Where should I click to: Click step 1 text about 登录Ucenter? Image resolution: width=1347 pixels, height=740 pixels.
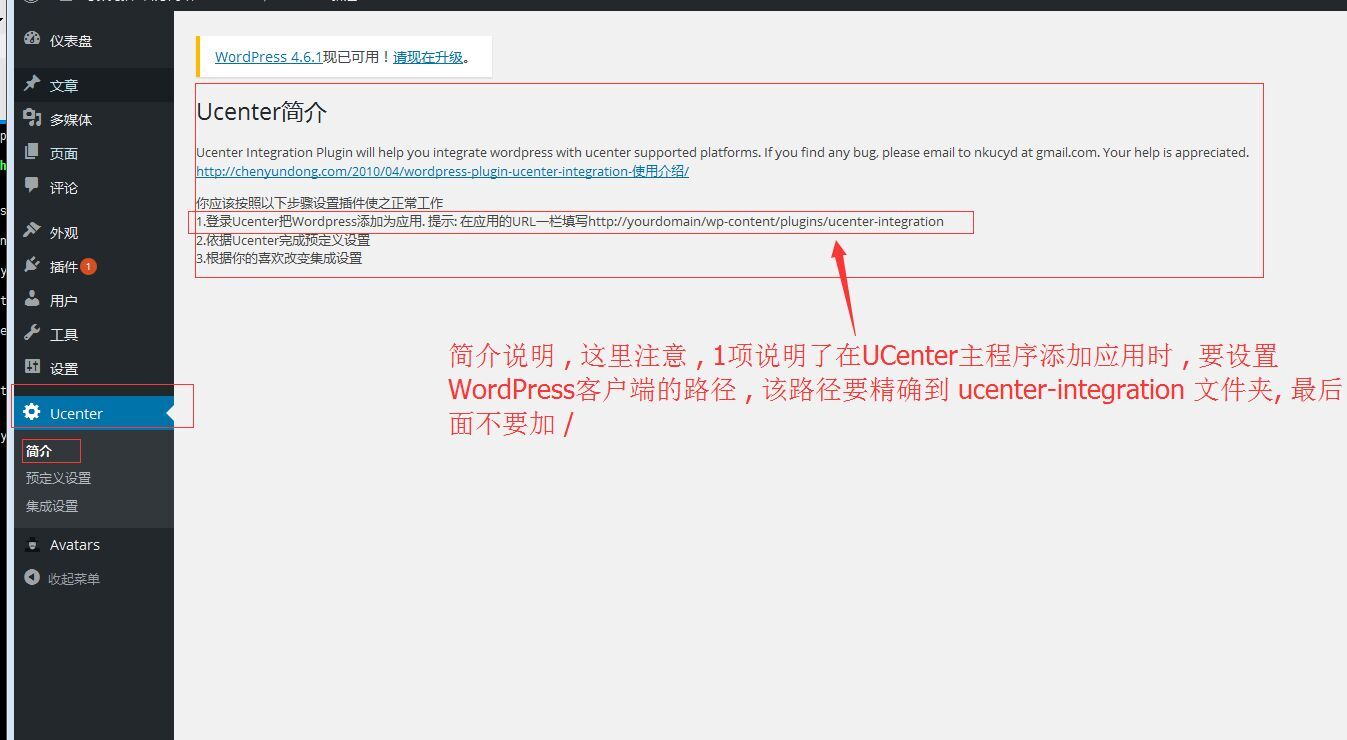pyautogui.click(x=570, y=221)
